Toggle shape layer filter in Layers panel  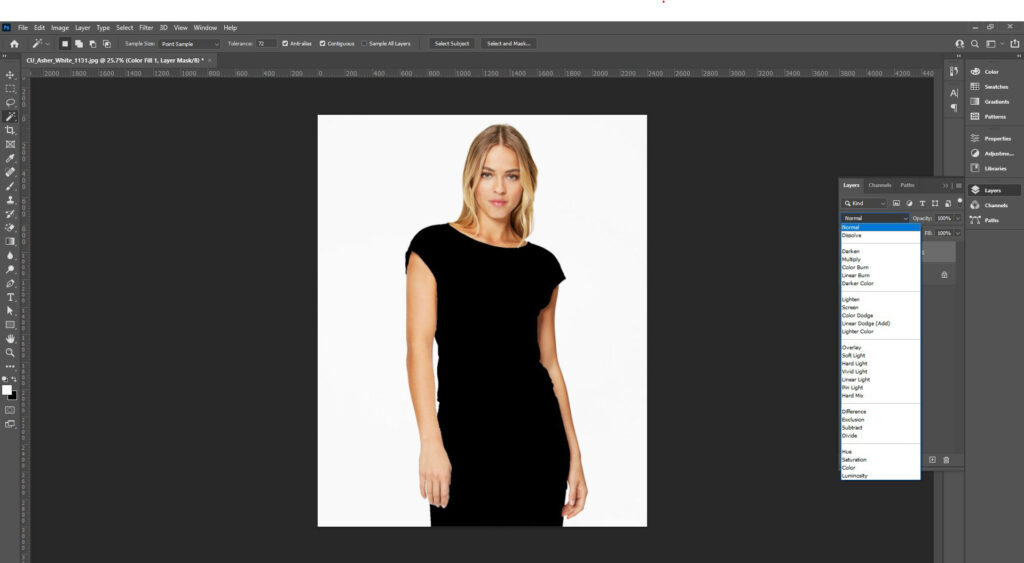(935, 203)
